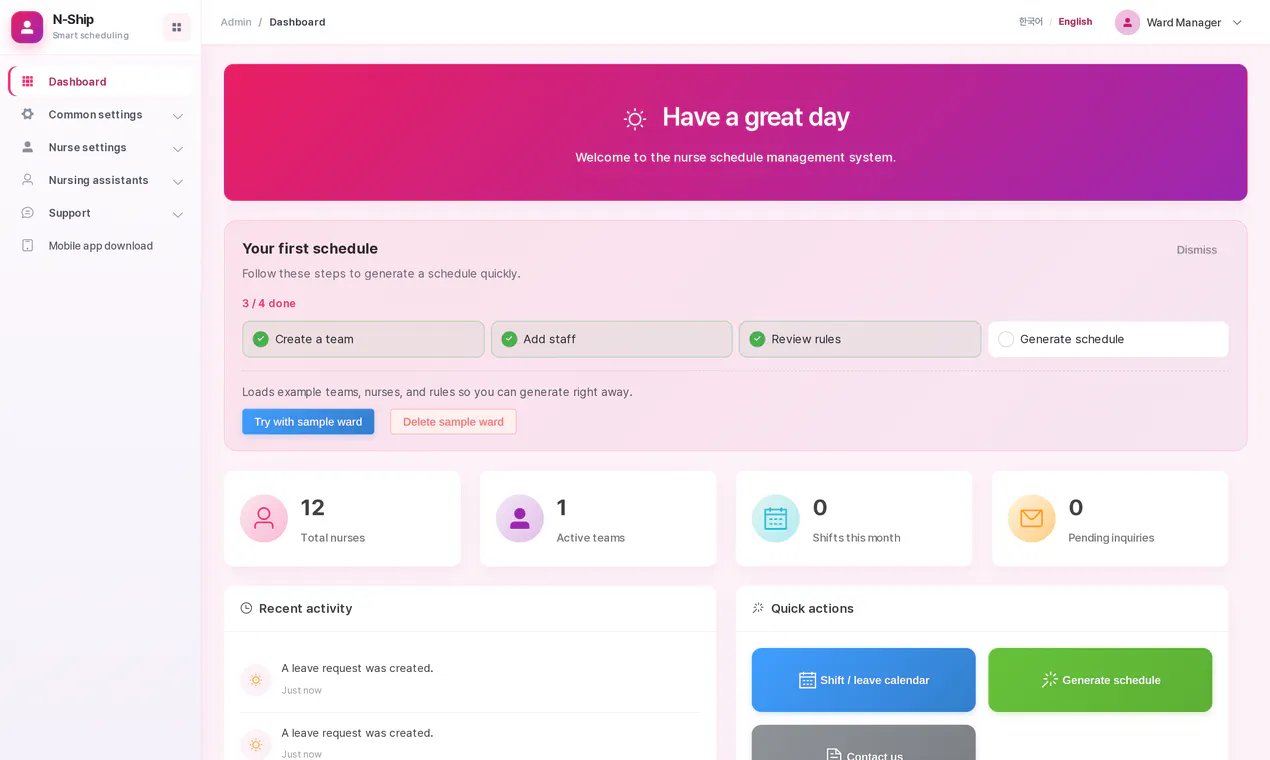Click the sun icon beside first leave request
This screenshot has width=1270, height=760.
click(x=256, y=680)
